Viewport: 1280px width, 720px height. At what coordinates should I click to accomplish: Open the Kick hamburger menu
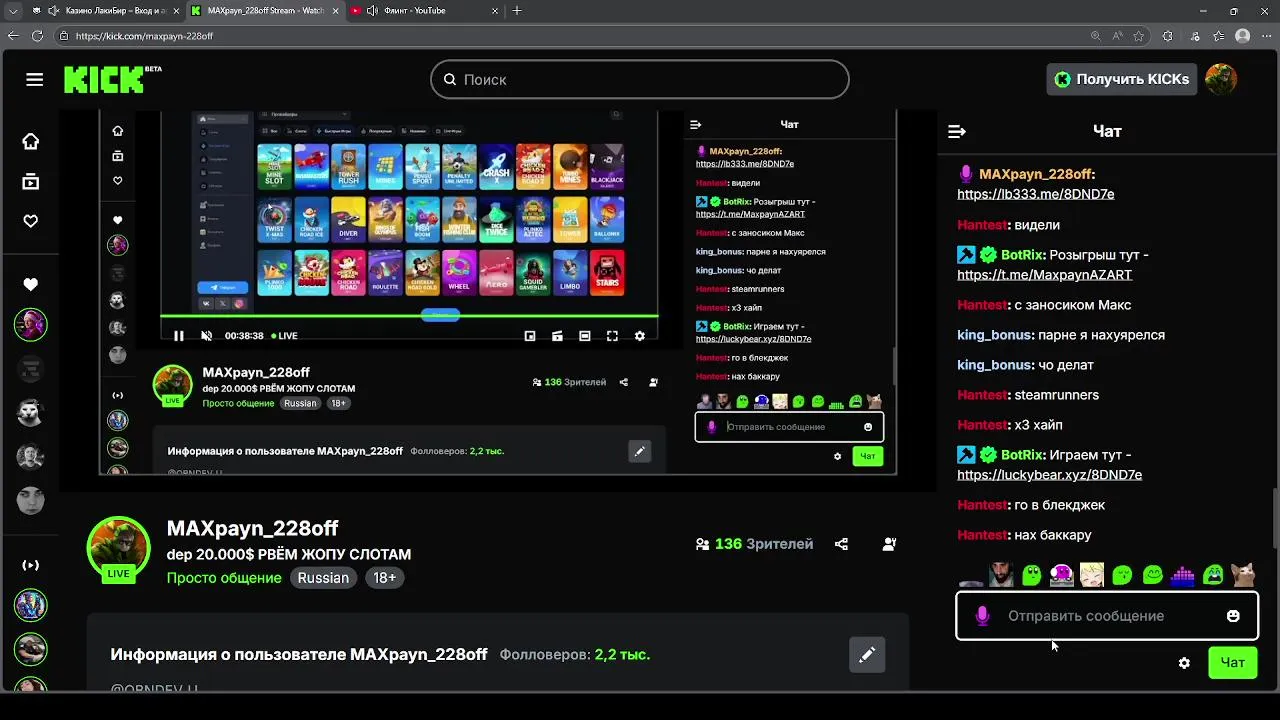tap(35, 80)
